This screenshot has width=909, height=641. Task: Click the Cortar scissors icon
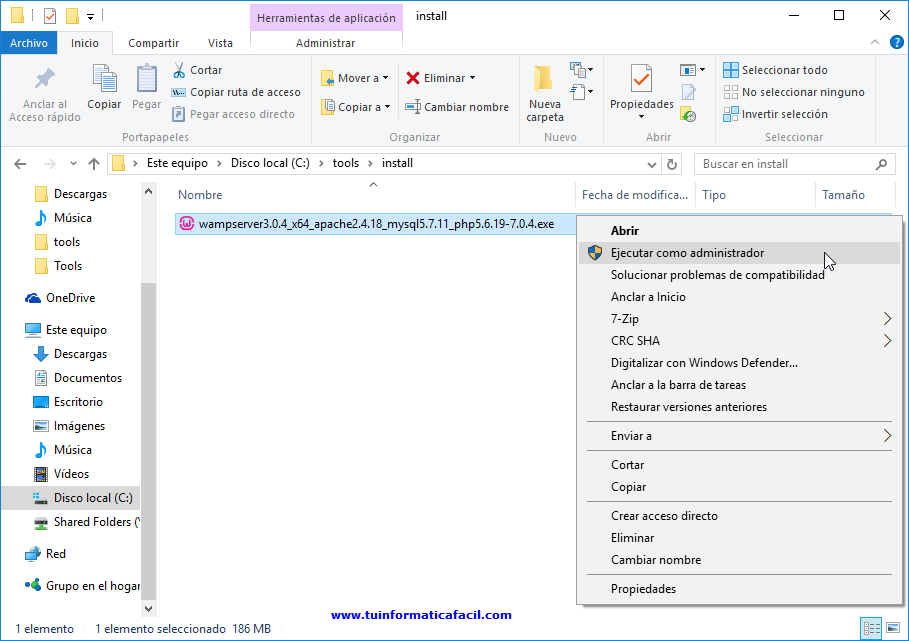point(179,70)
